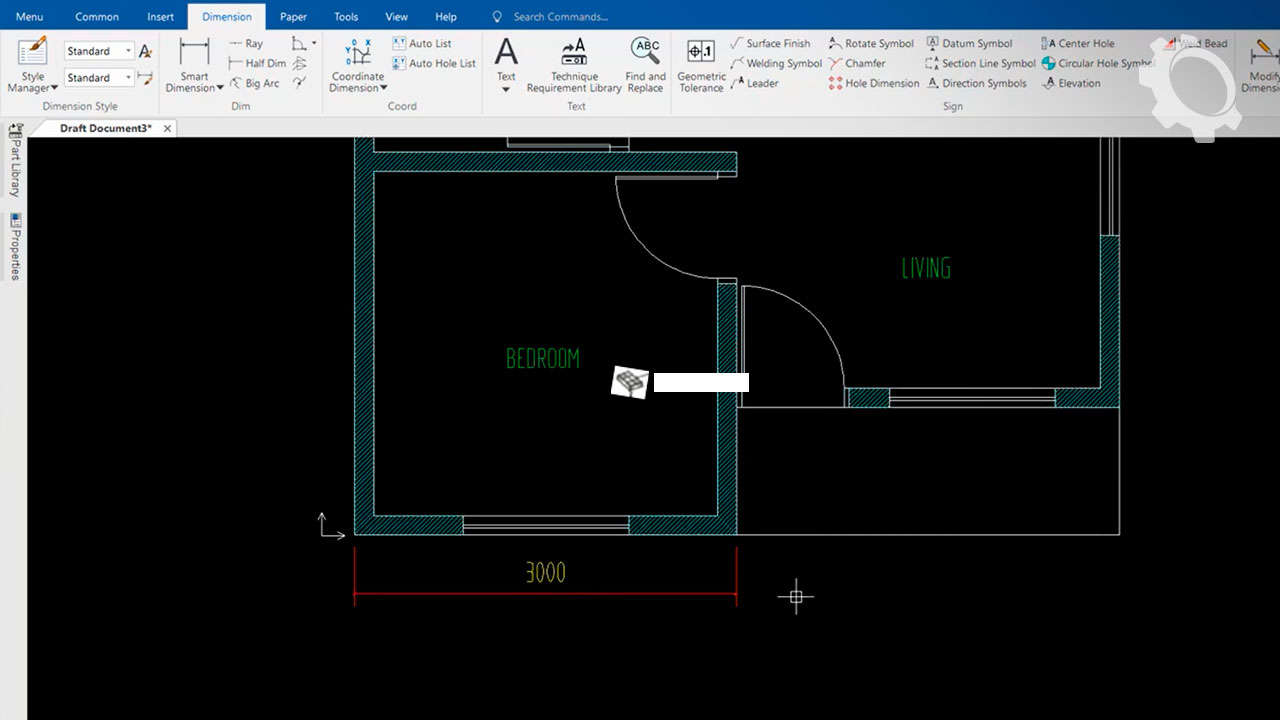This screenshot has height=720, width=1280.
Task: Insert a Geometric Tolerance
Action: point(701,64)
